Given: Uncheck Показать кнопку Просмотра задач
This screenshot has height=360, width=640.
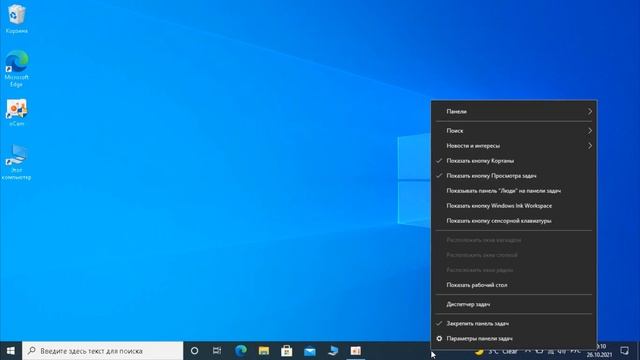Looking at the screenshot, I should point(514,176).
